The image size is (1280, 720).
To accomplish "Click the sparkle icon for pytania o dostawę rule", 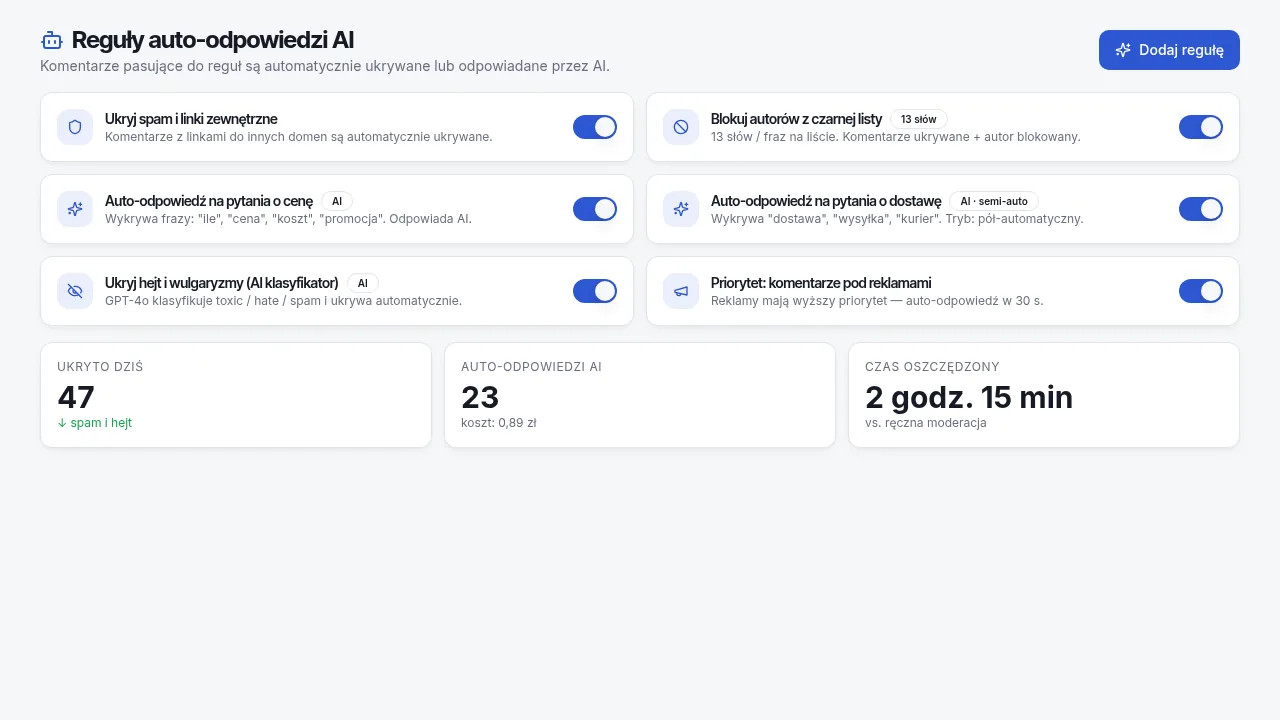I will (681, 209).
